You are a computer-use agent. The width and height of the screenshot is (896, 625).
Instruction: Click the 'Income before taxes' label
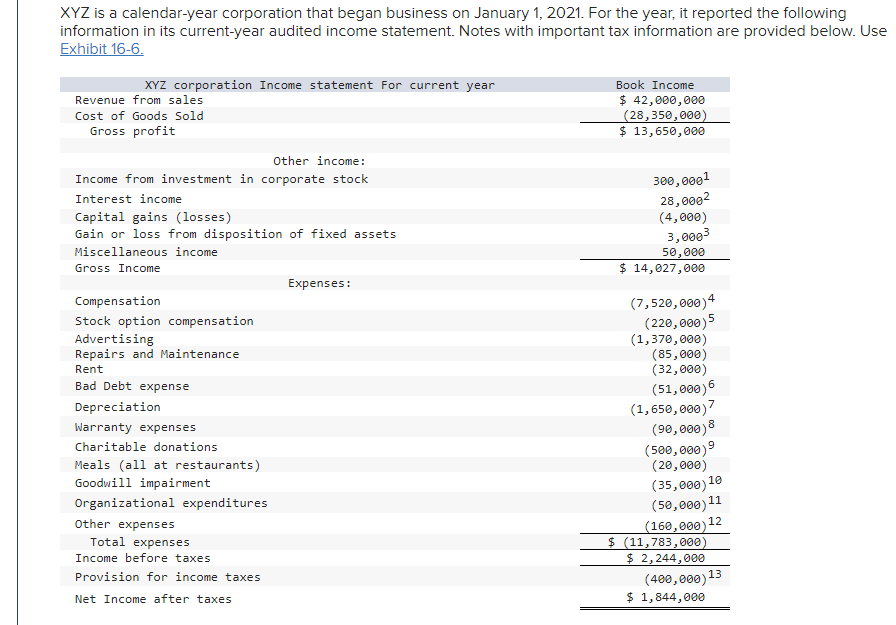pyautogui.click(x=143, y=558)
